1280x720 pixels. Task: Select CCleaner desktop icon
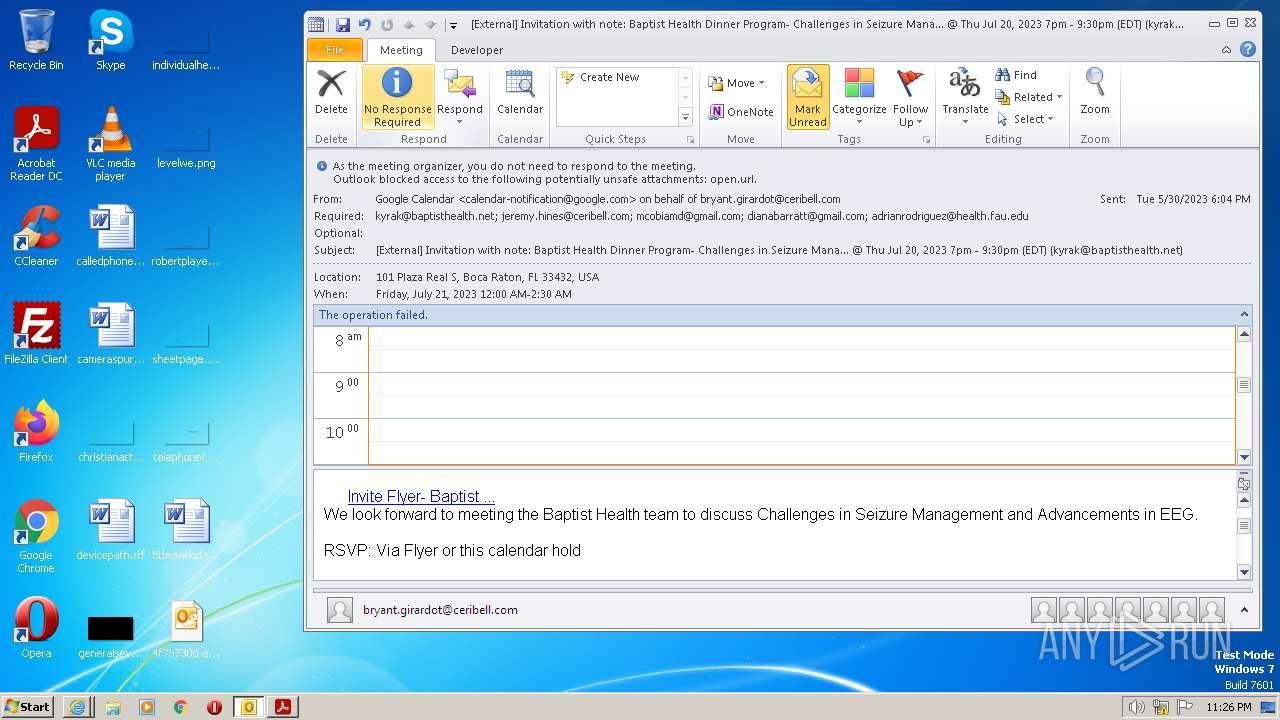(x=36, y=237)
